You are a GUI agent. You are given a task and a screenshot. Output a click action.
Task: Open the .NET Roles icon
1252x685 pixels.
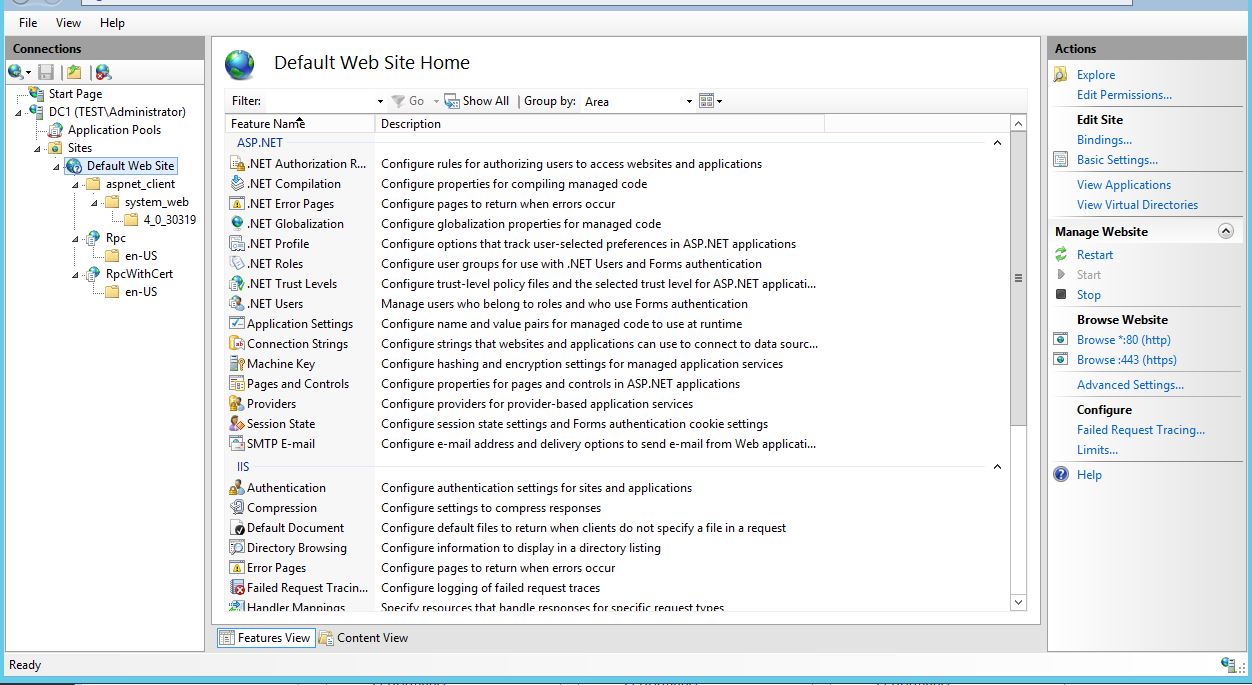coord(237,264)
